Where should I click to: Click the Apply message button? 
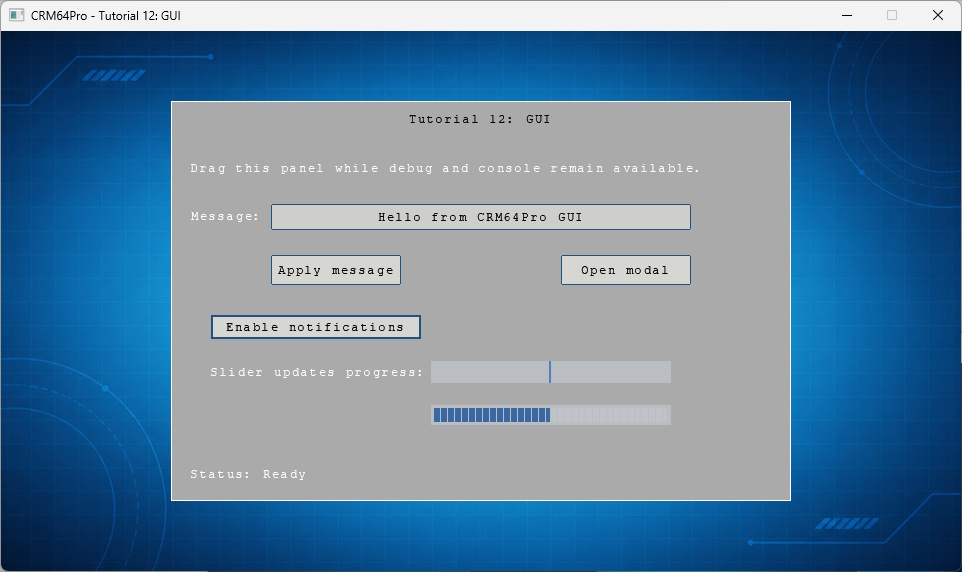point(336,270)
